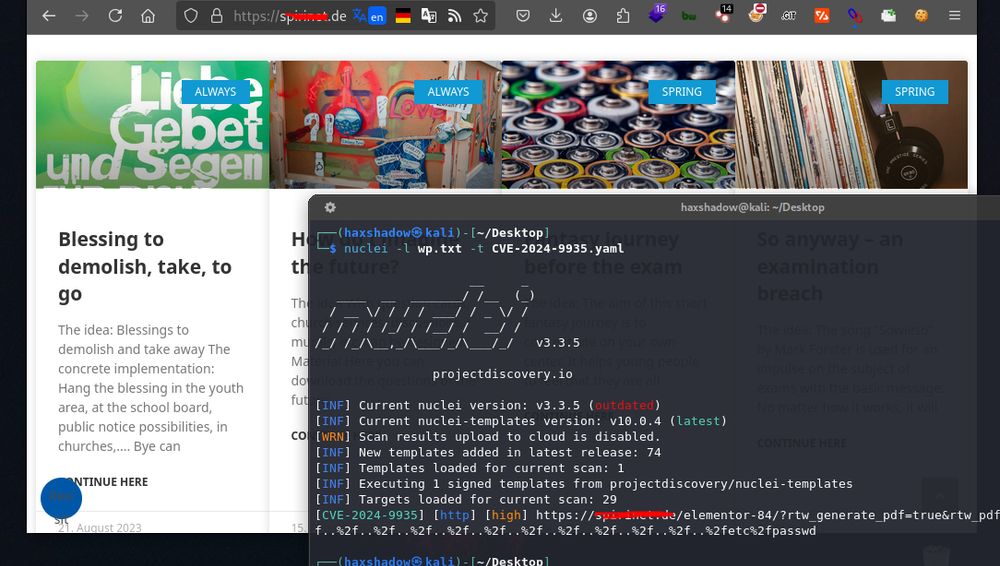The width and height of the screenshot is (1000, 566).
Task: Click the '[CVE-2024-9935]' result tag
Action: [x=370, y=515]
